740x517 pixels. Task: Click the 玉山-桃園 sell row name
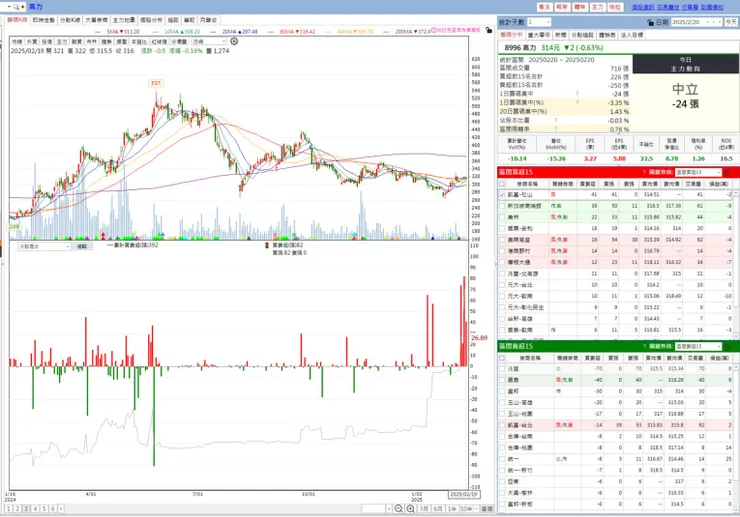coord(519,414)
